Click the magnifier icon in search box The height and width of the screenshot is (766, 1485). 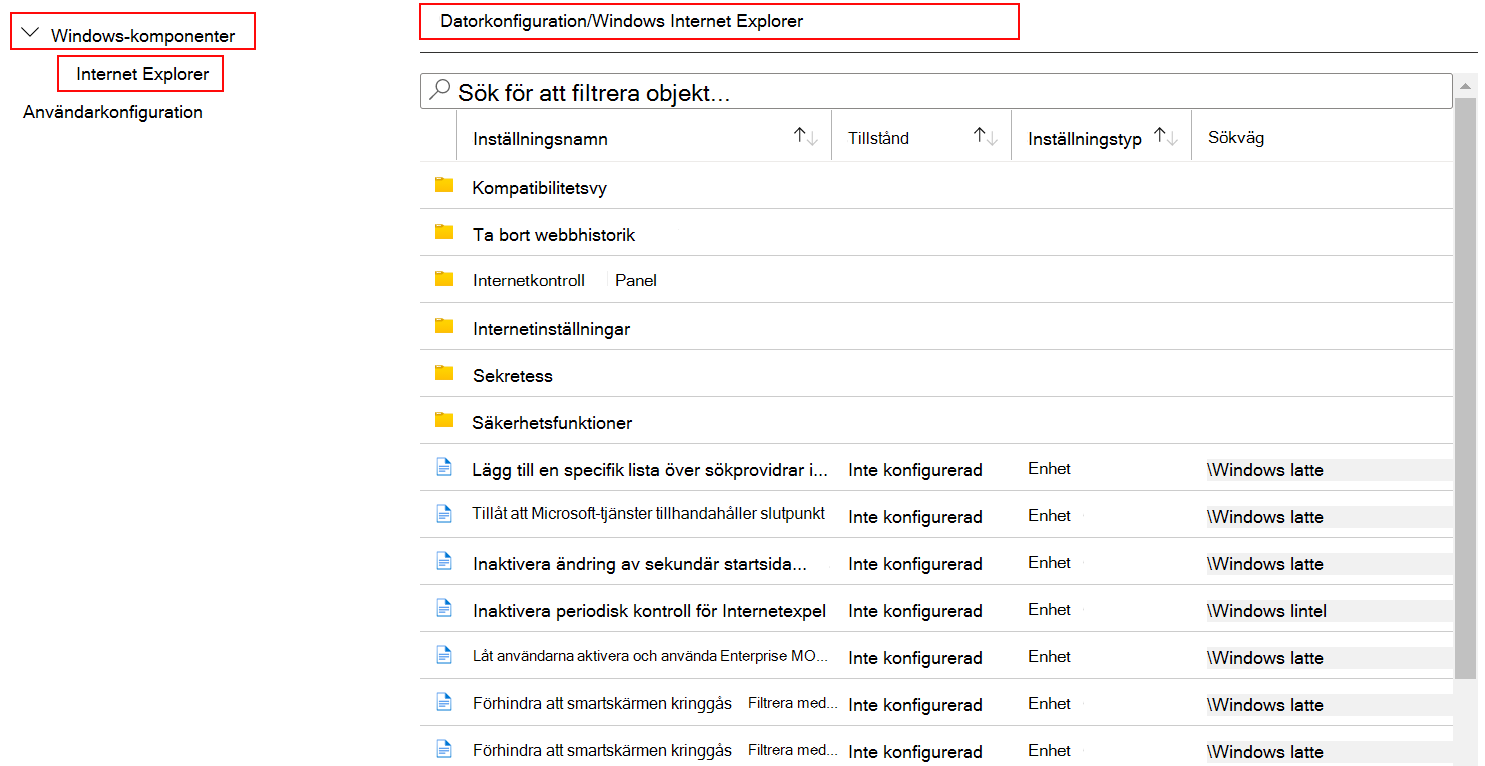pos(439,90)
